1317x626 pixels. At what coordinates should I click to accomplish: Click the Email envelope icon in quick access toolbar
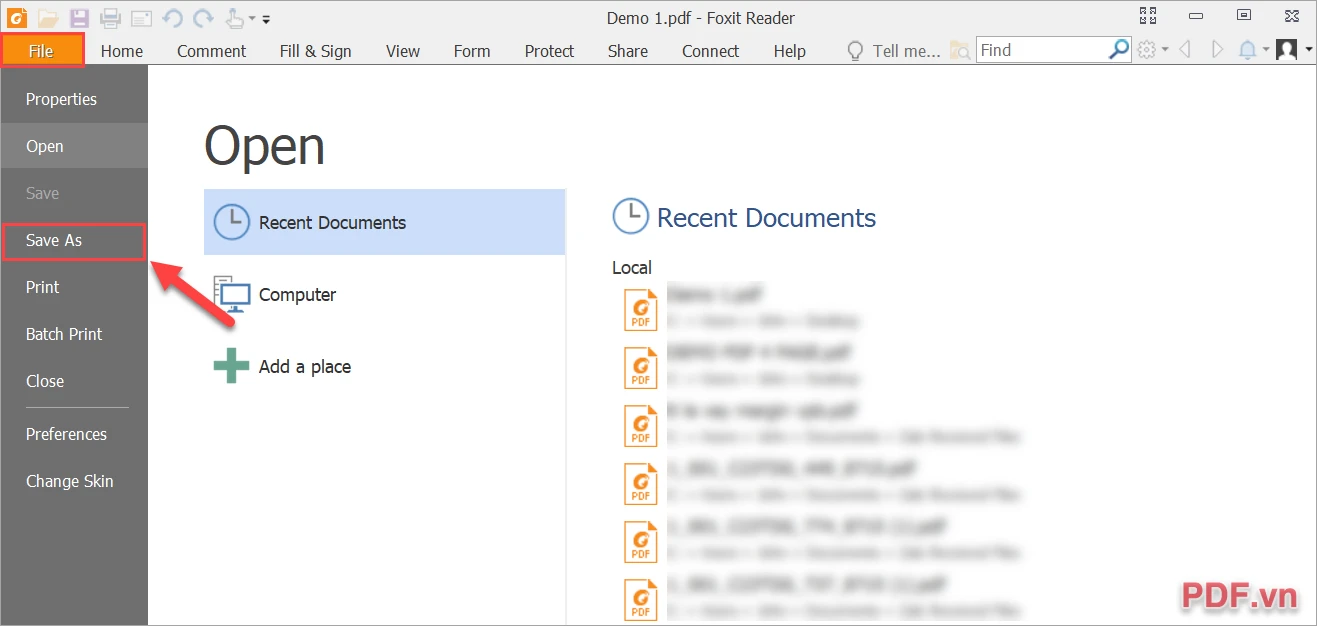point(141,18)
